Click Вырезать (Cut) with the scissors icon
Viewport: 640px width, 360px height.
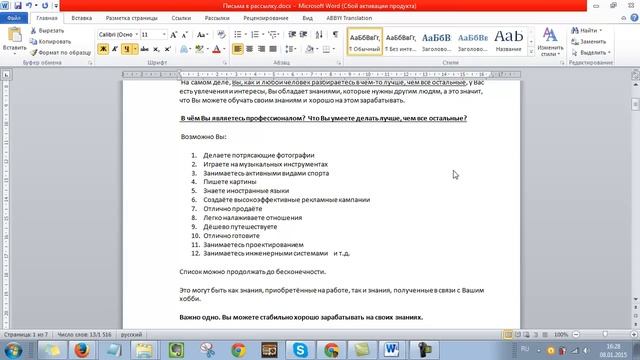47,31
